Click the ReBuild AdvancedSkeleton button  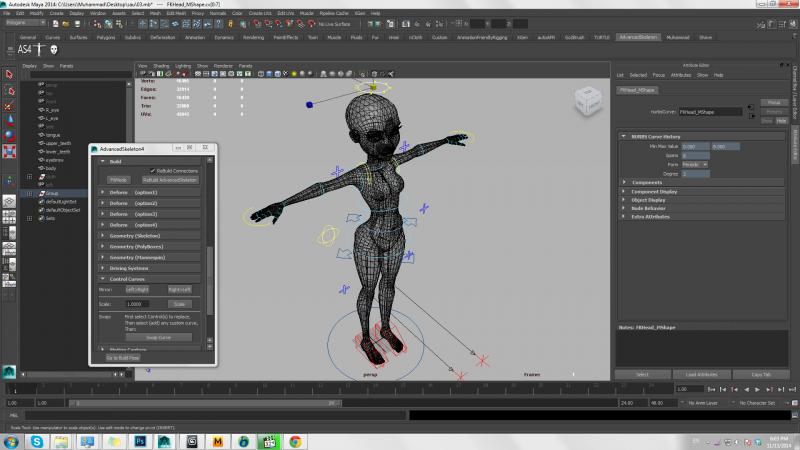pos(170,180)
